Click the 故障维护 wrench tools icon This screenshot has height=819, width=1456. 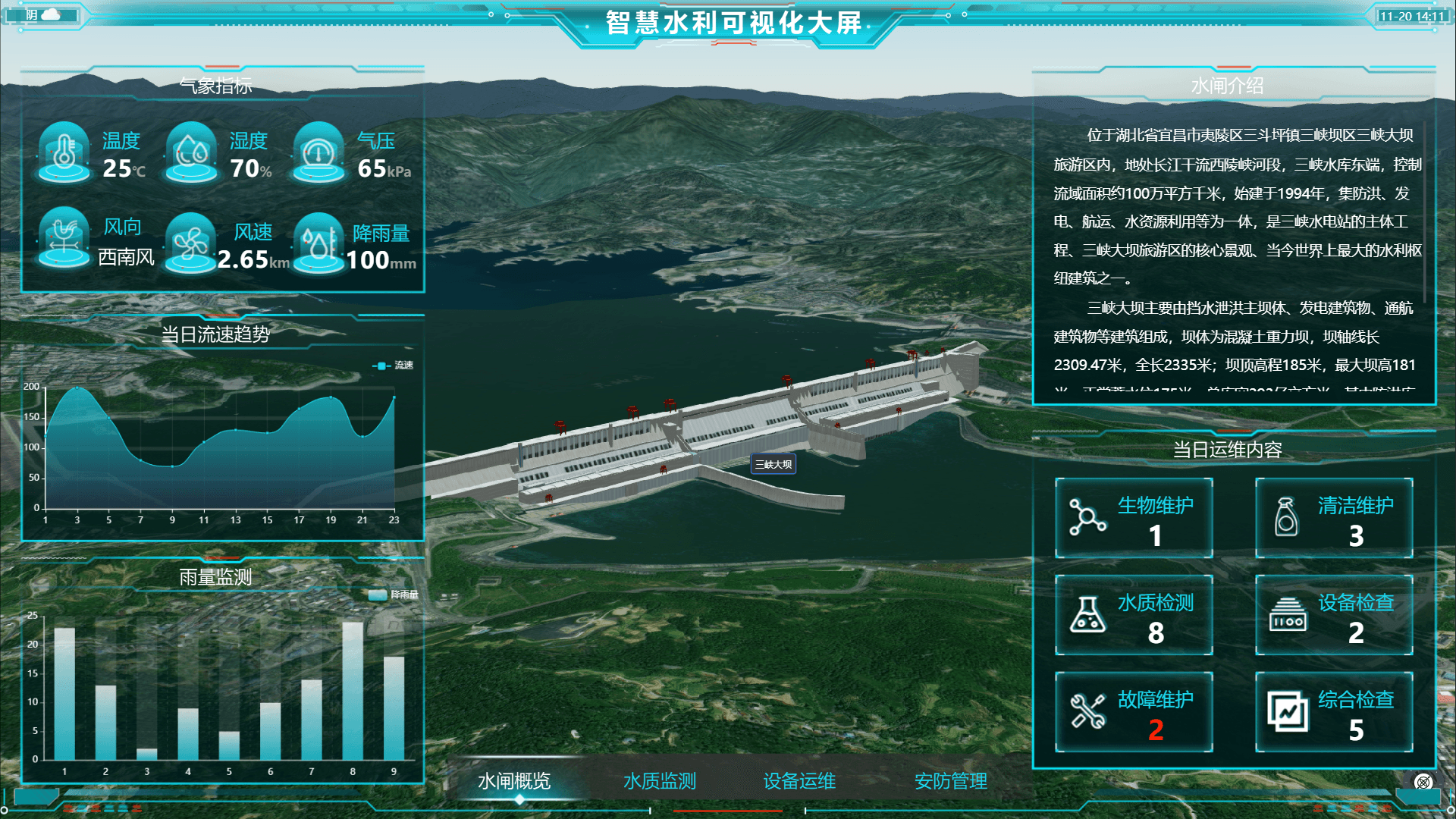pyautogui.click(x=1087, y=711)
